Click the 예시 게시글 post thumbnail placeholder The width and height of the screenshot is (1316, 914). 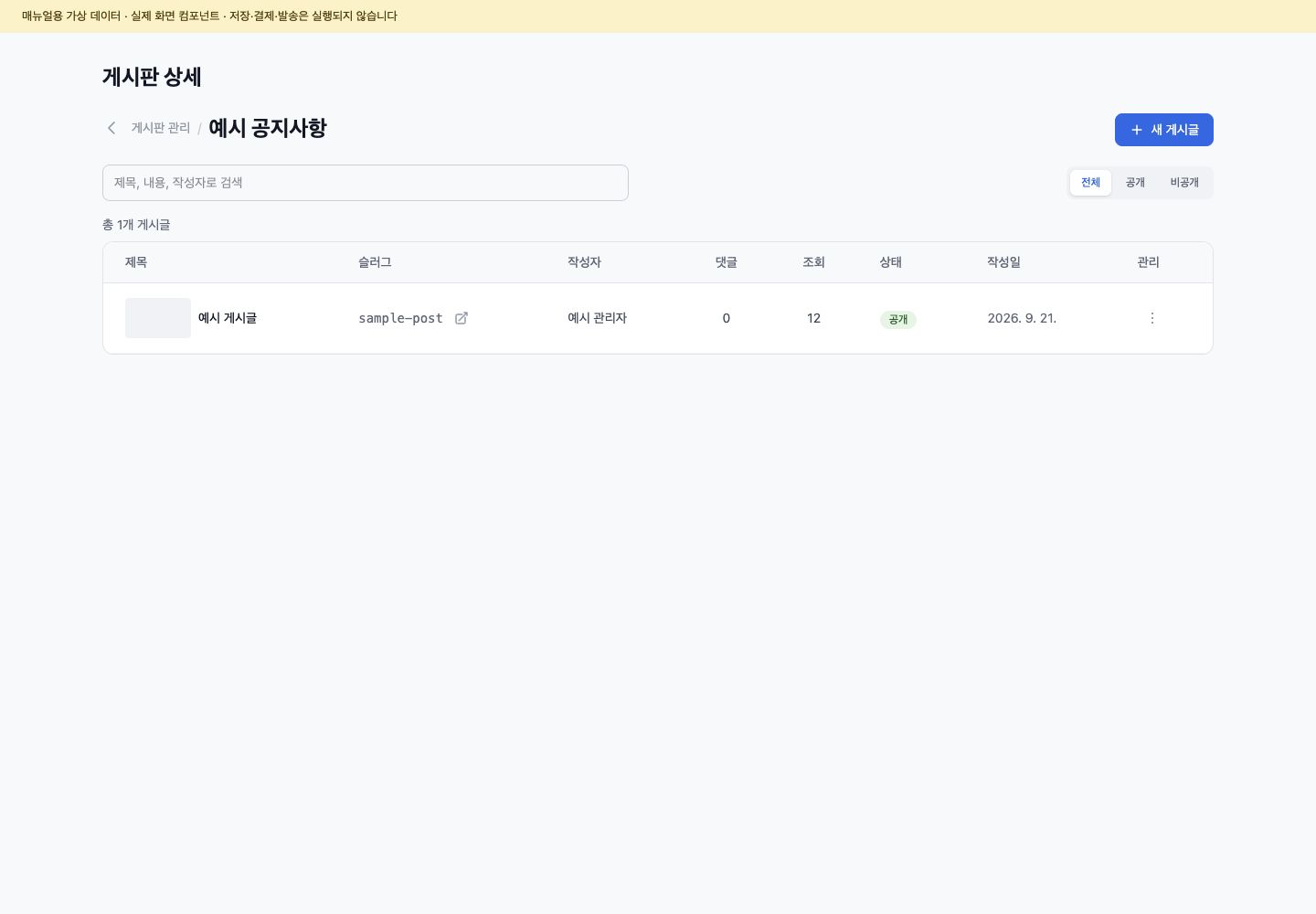158,318
